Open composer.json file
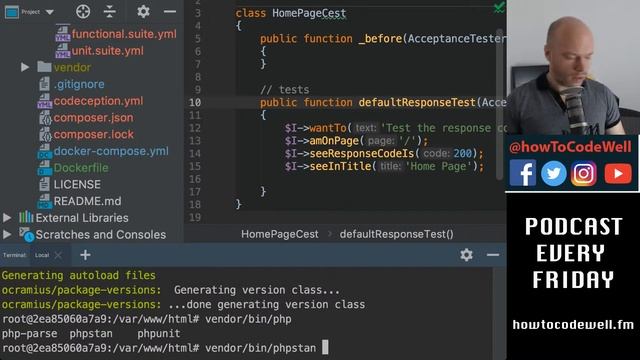The height and width of the screenshot is (360, 640). [93, 118]
